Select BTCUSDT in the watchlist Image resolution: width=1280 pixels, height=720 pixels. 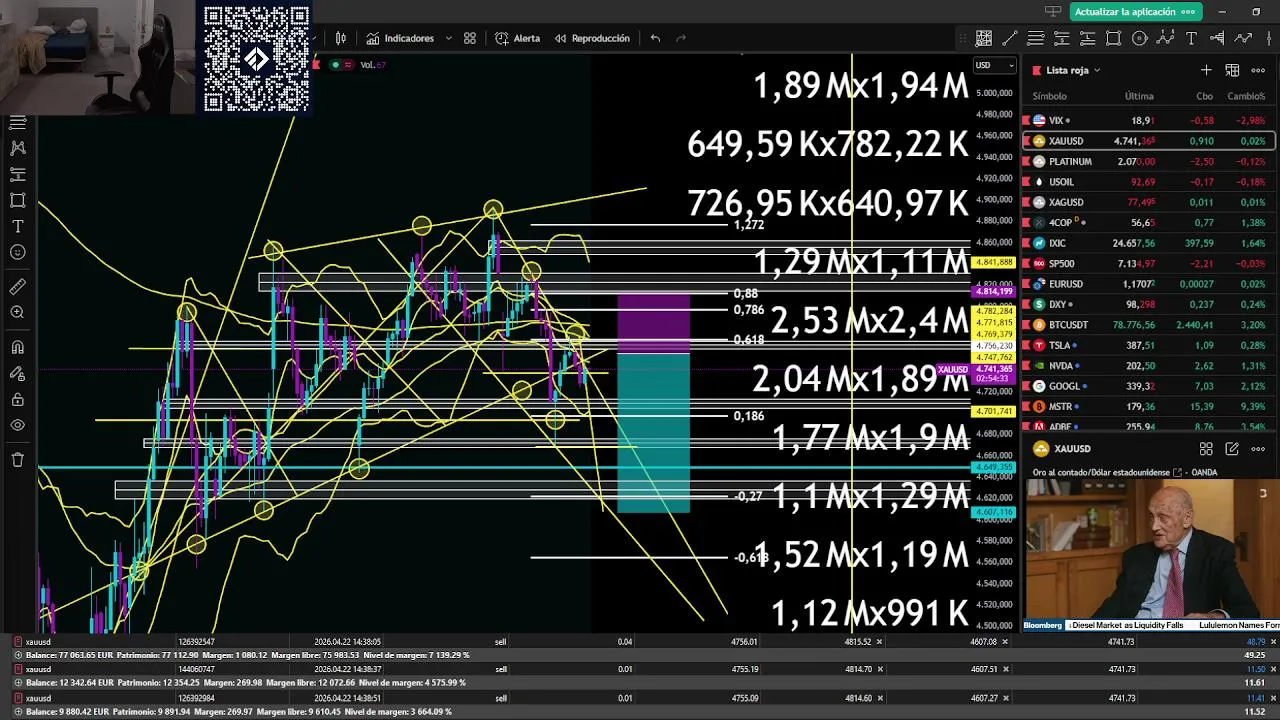(x=1149, y=325)
